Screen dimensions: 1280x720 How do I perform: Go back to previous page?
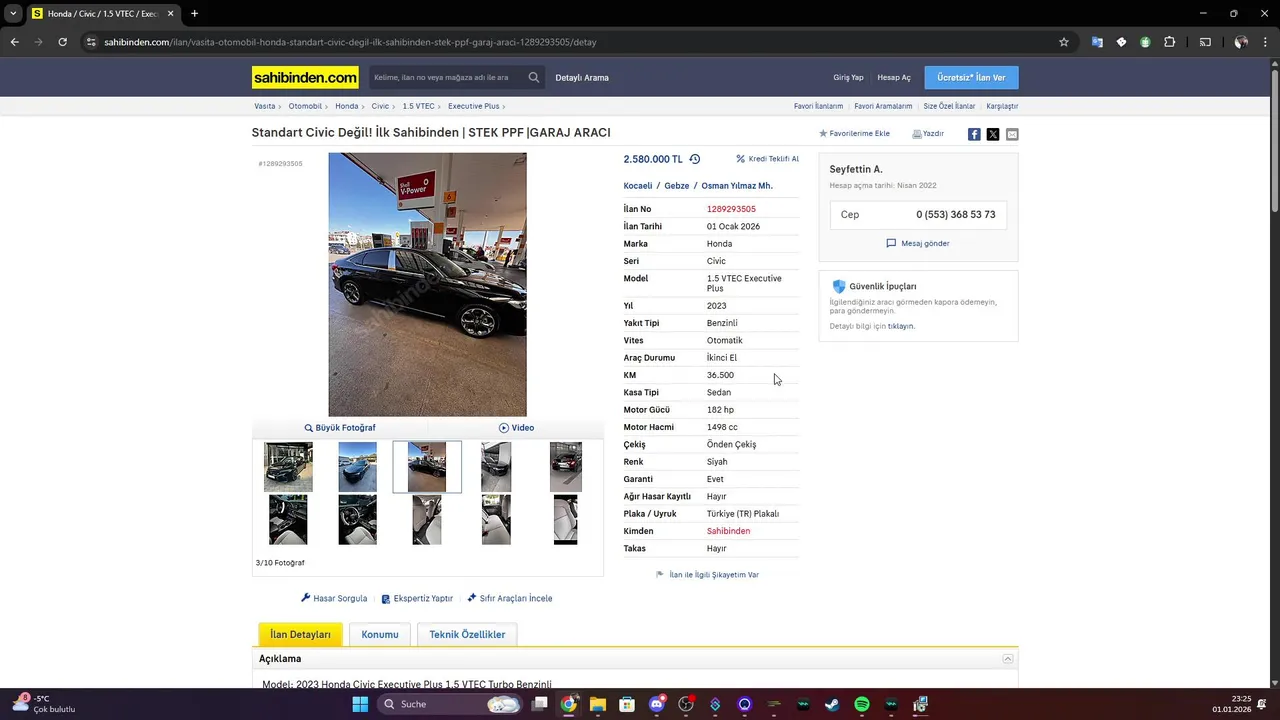click(14, 42)
